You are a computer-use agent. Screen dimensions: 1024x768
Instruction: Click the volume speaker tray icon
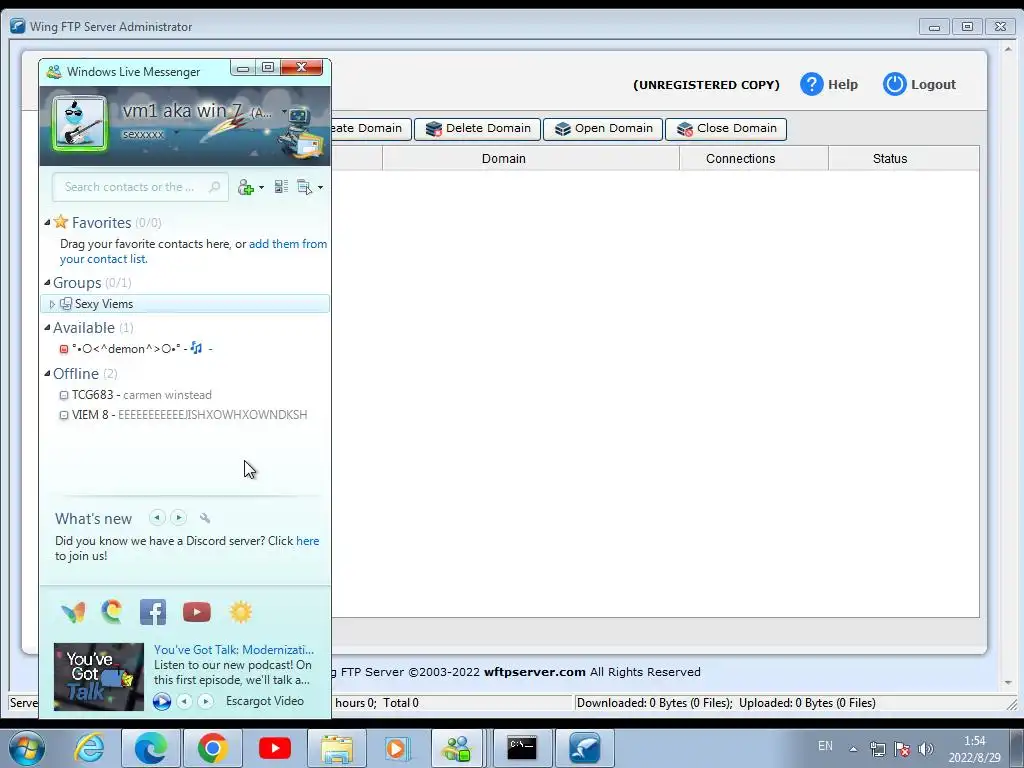point(925,749)
